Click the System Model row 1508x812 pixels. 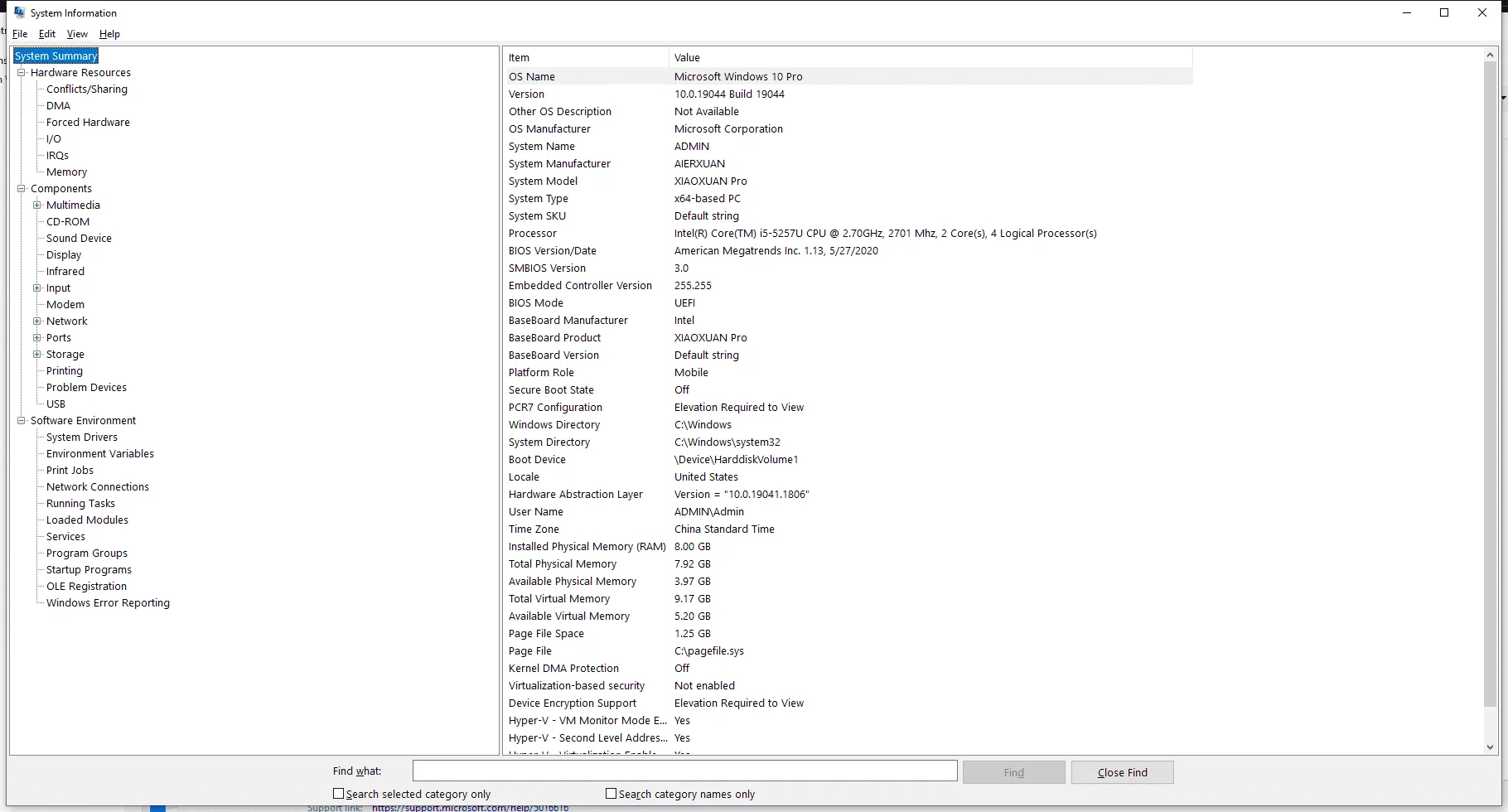click(x=848, y=181)
